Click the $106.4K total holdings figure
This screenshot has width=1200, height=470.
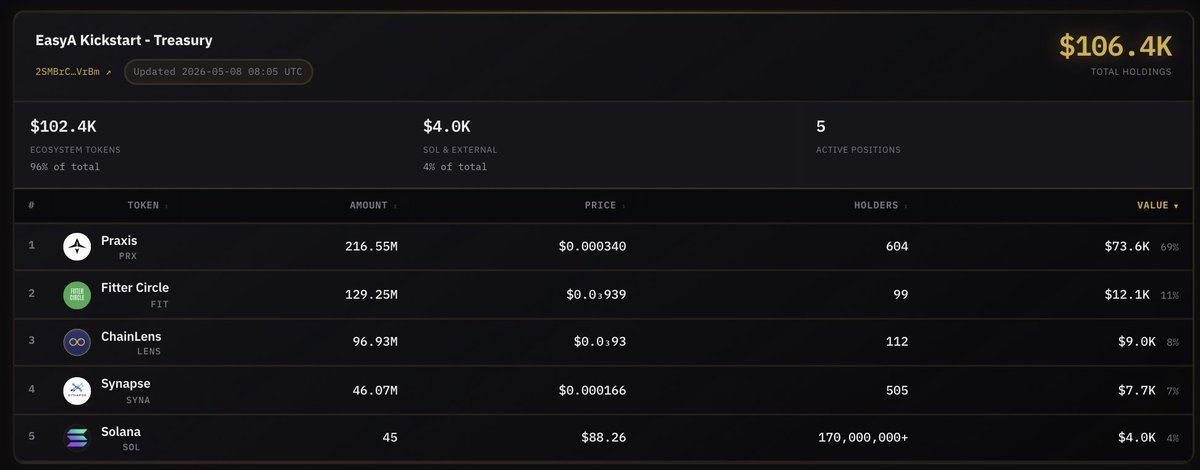coord(1115,45)
